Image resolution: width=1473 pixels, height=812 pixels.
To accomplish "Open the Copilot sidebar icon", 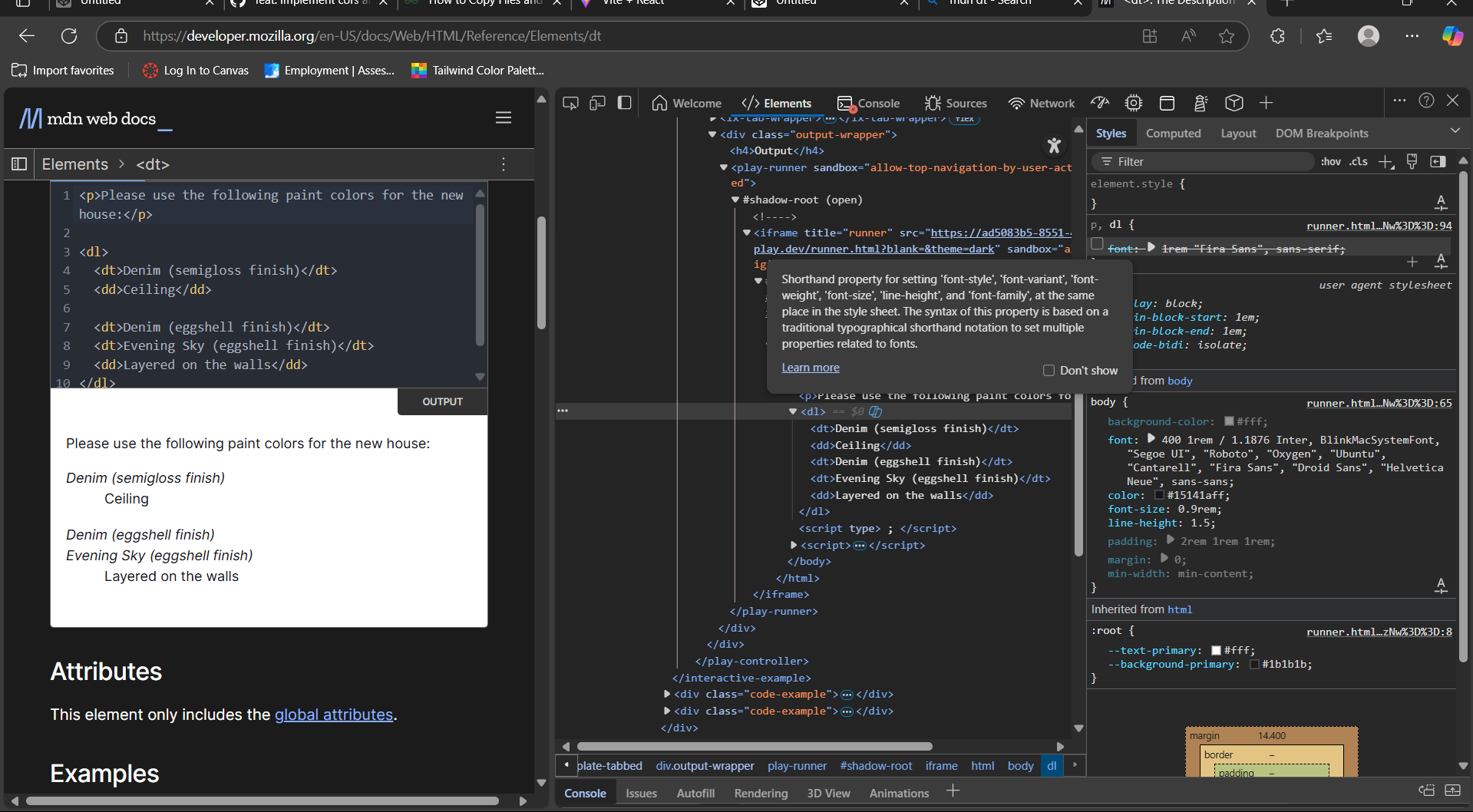I will (1452, 36).
